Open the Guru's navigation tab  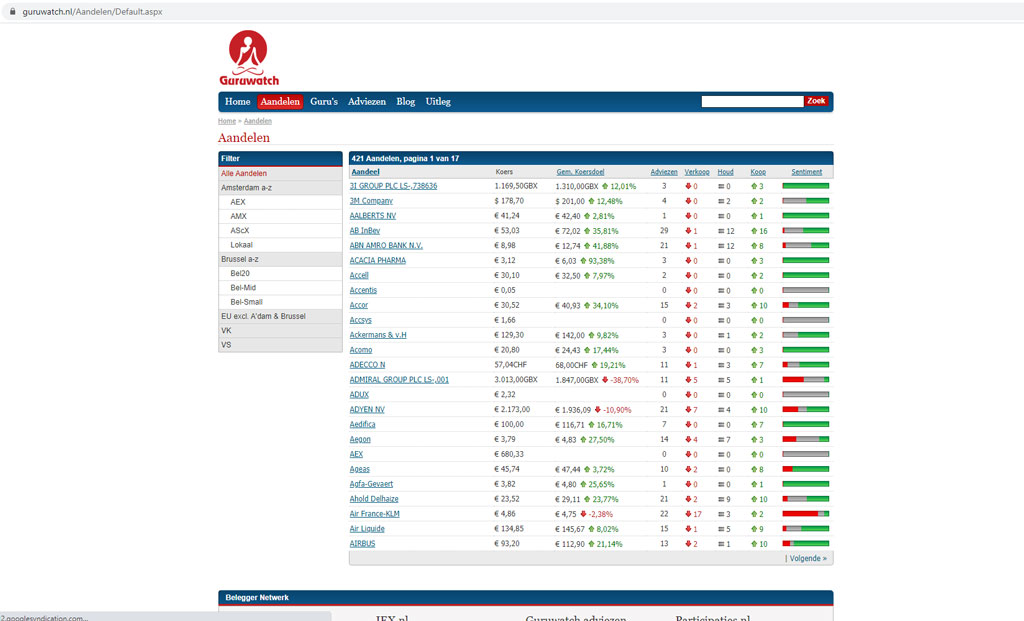[324, 102]
